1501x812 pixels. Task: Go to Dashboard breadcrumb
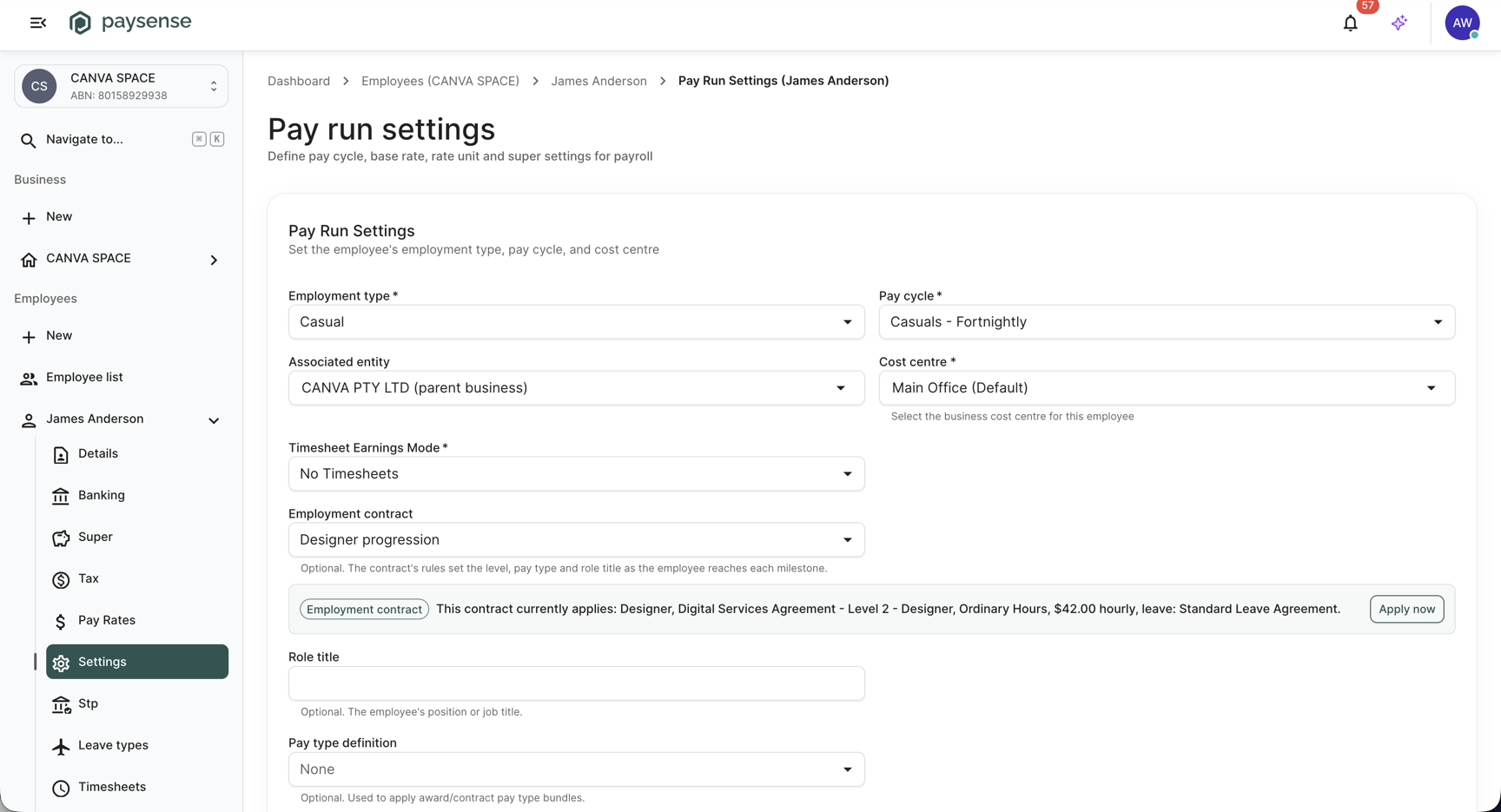click(x=299, y=81)
